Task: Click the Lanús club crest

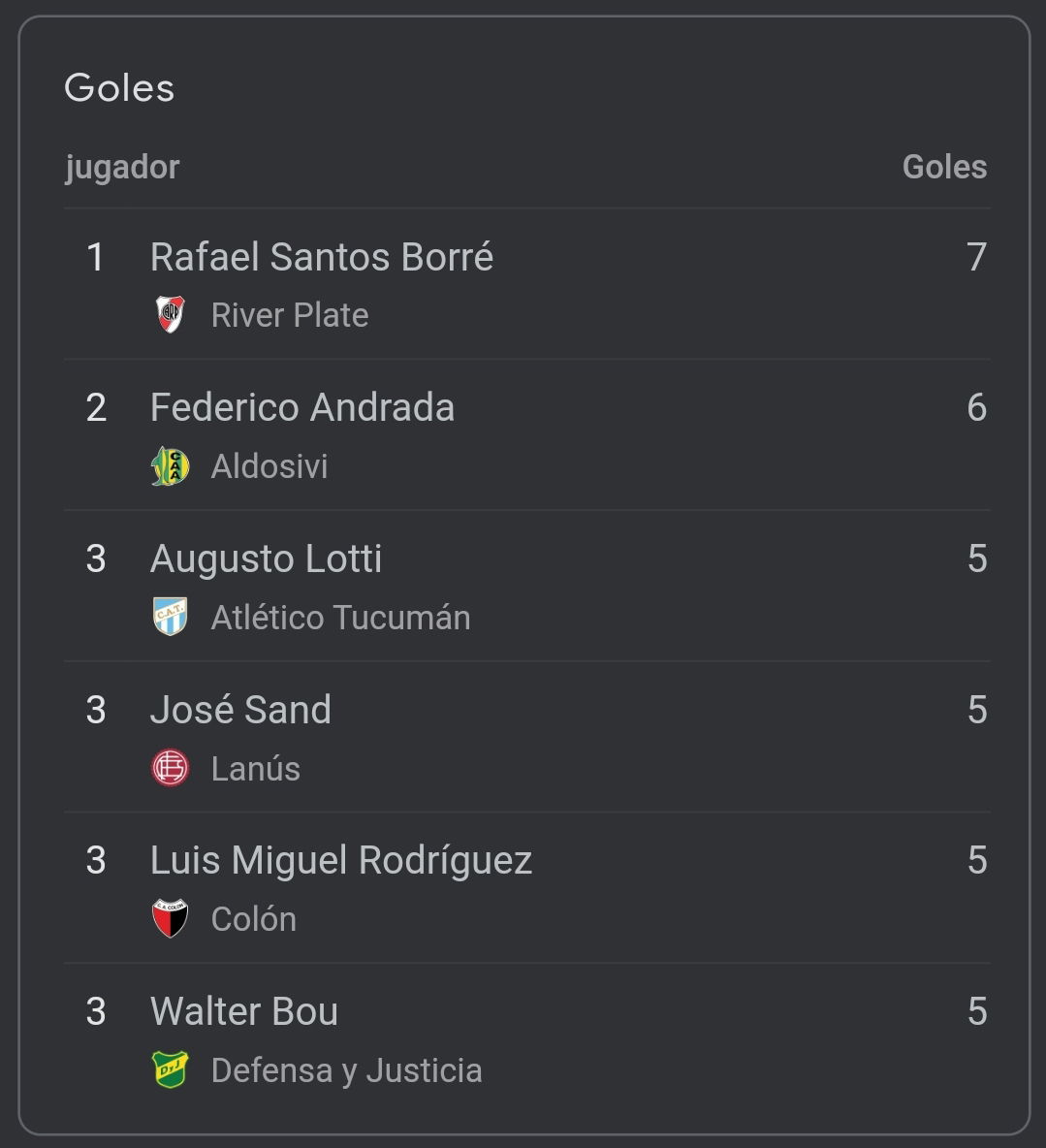Action: [x=170, y=768]
